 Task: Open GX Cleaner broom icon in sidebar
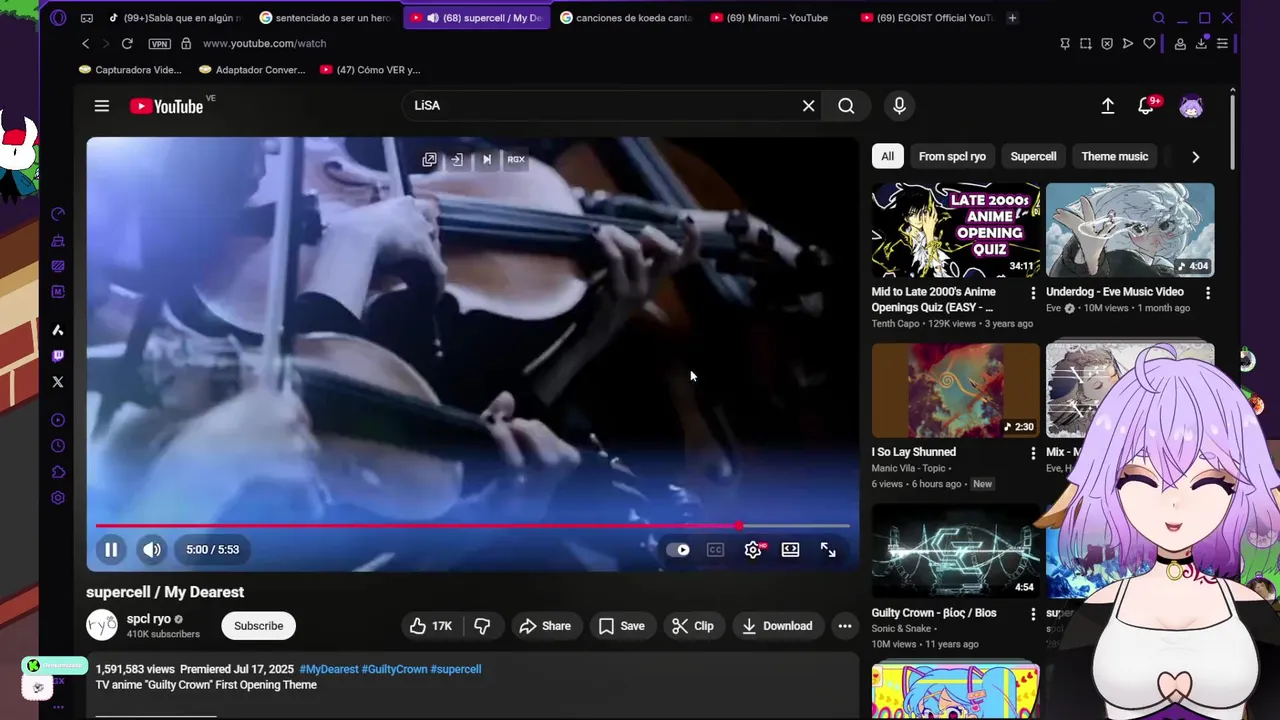[58, 241]
